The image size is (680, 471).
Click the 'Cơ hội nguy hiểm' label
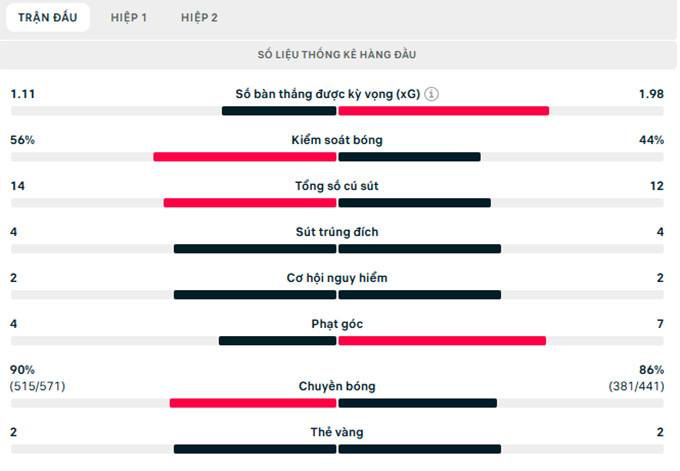click(x=337, y=278)
